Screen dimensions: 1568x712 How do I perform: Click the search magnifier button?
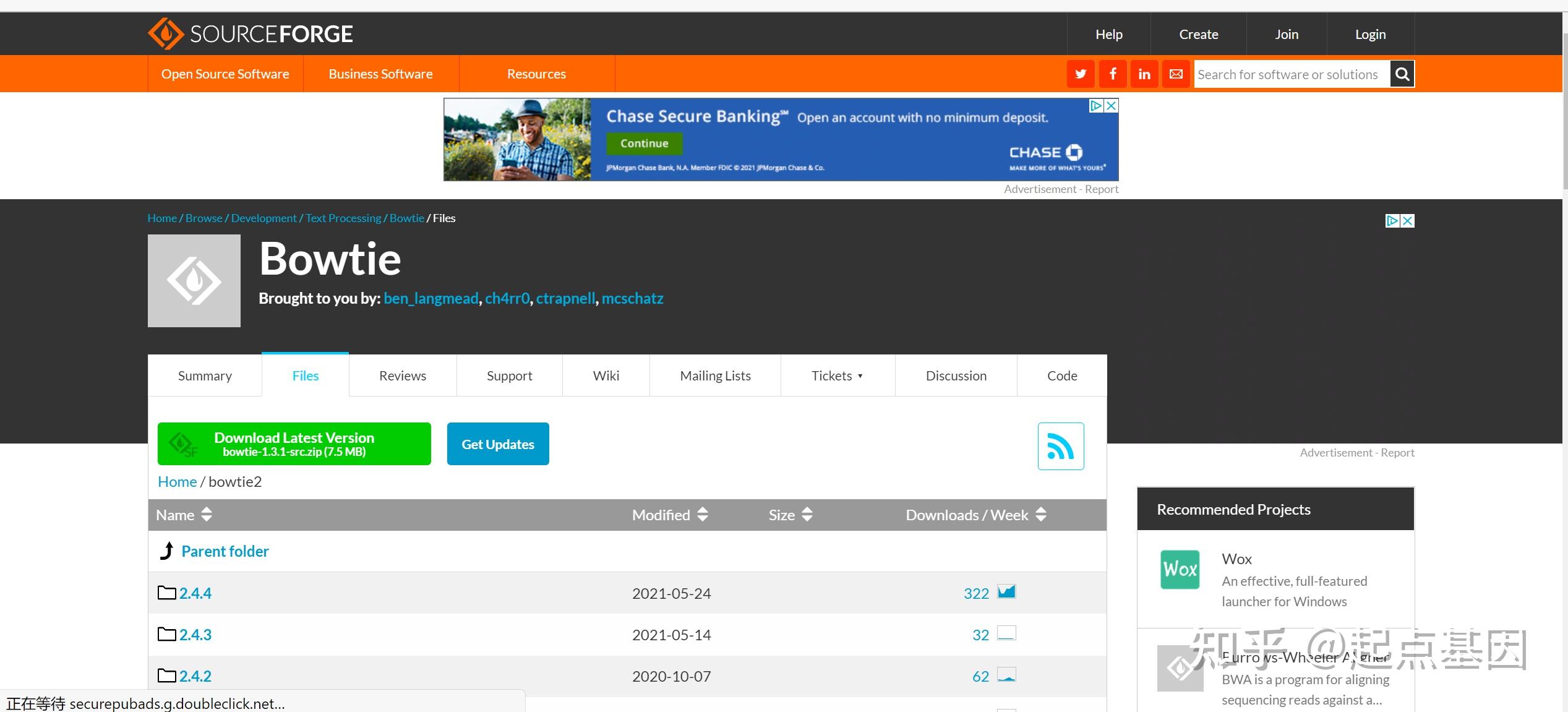pos(1402,74)
